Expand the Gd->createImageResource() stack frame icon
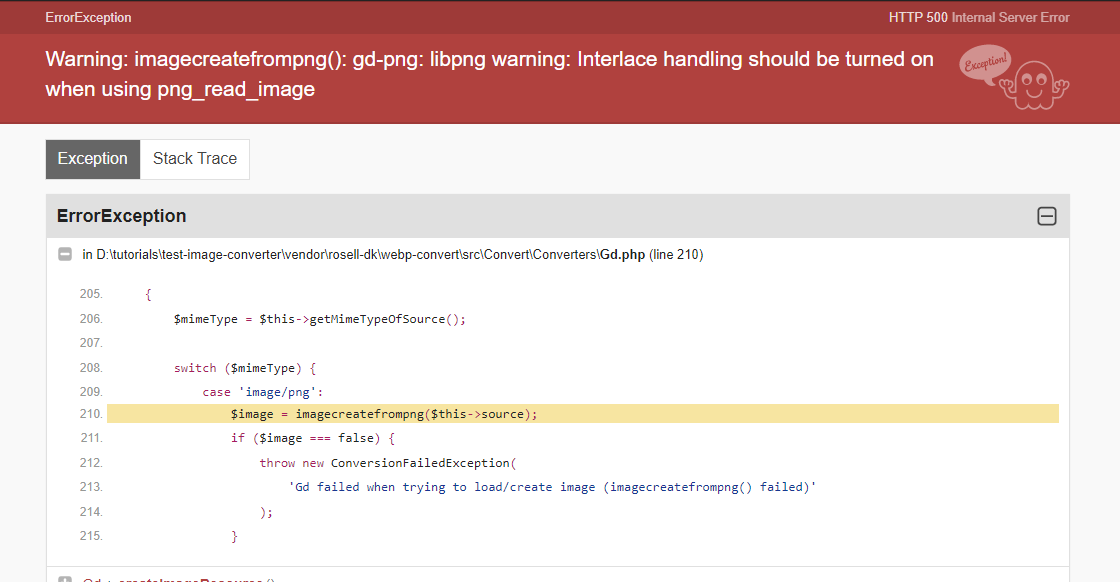Screen dimensions: 1120x582 coord(65,578)
